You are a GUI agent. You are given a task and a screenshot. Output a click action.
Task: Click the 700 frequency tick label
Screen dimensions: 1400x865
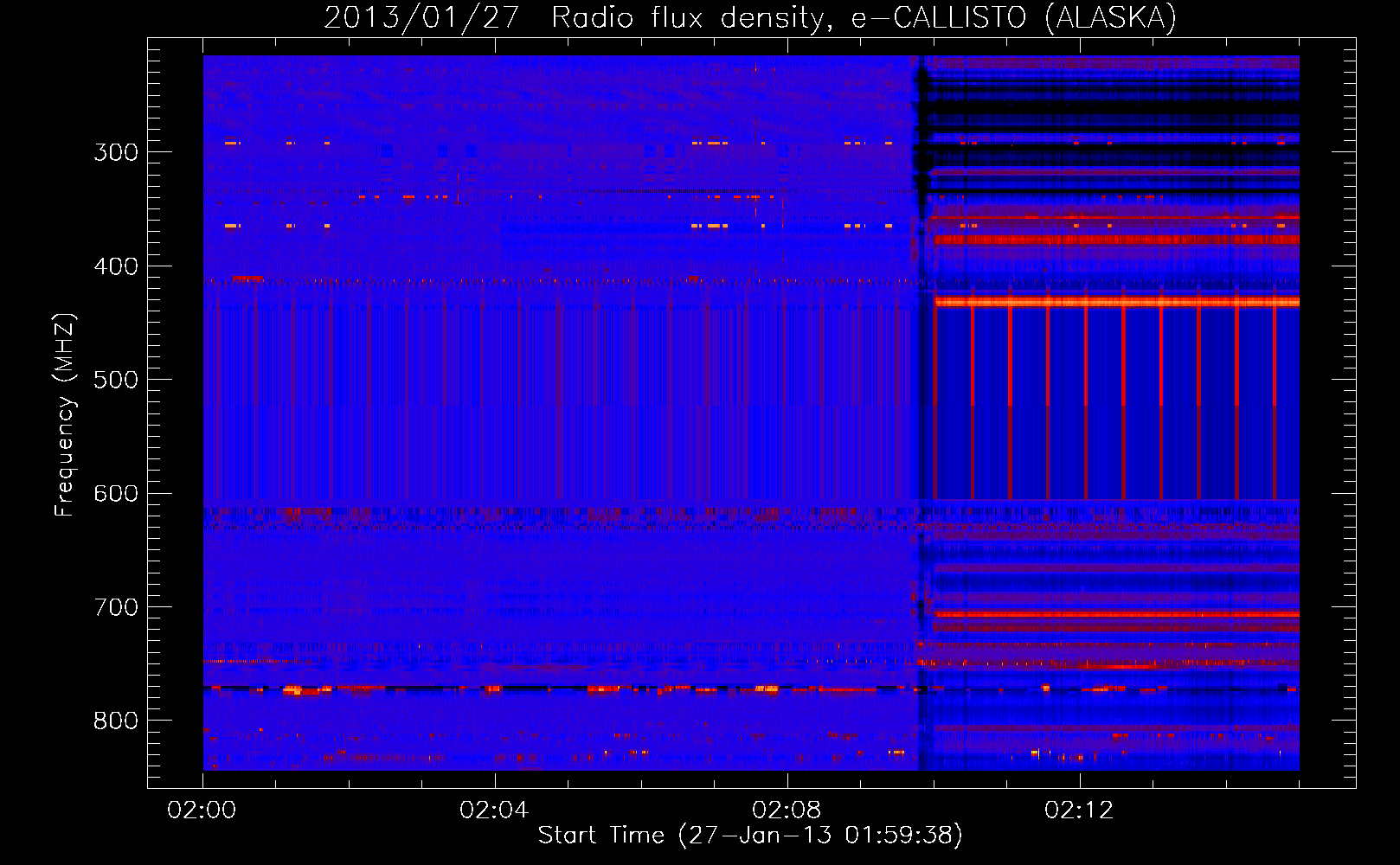point(116,607)
